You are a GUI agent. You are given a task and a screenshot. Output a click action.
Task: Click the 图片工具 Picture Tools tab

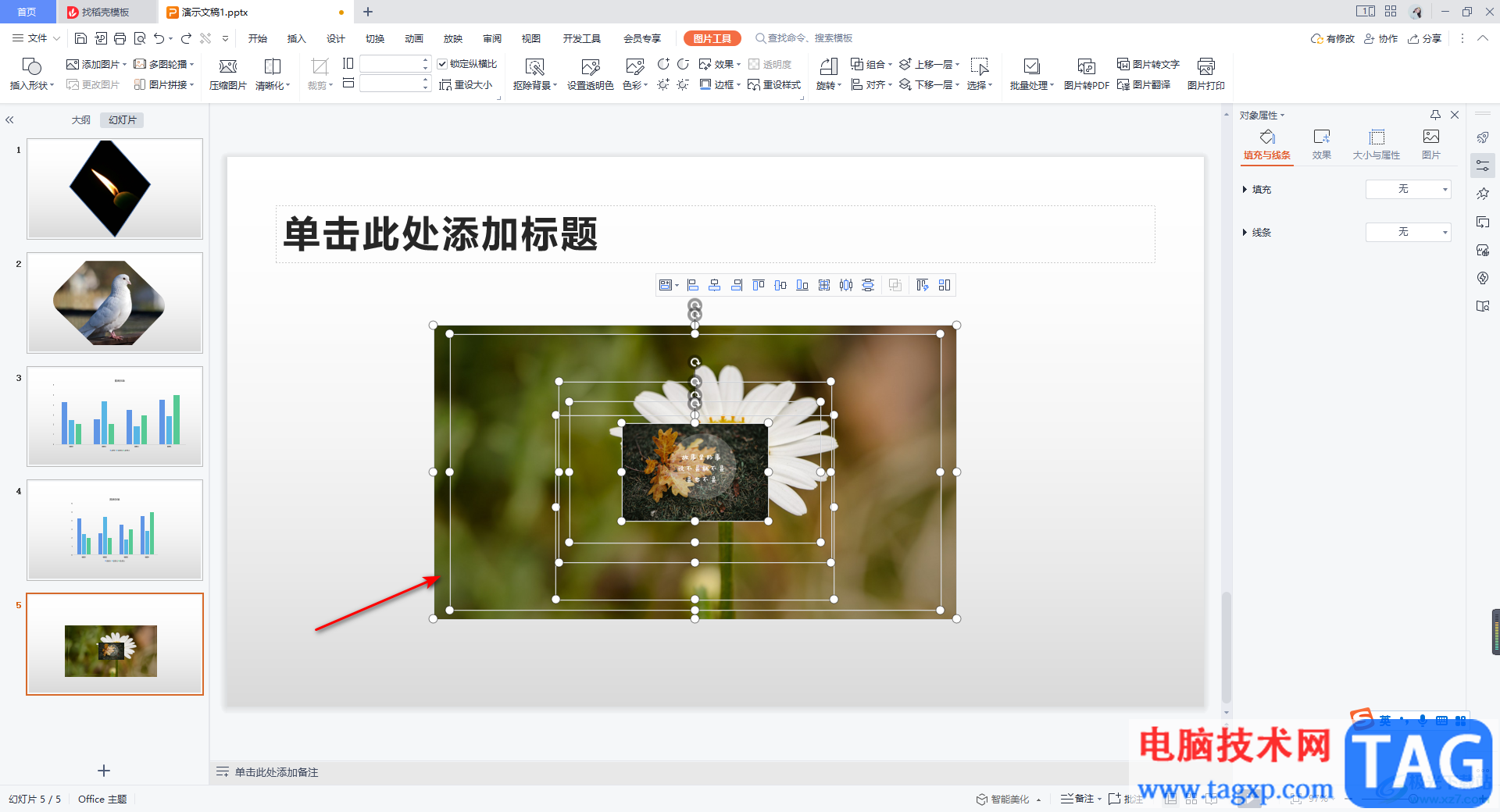tap(712, 38)
